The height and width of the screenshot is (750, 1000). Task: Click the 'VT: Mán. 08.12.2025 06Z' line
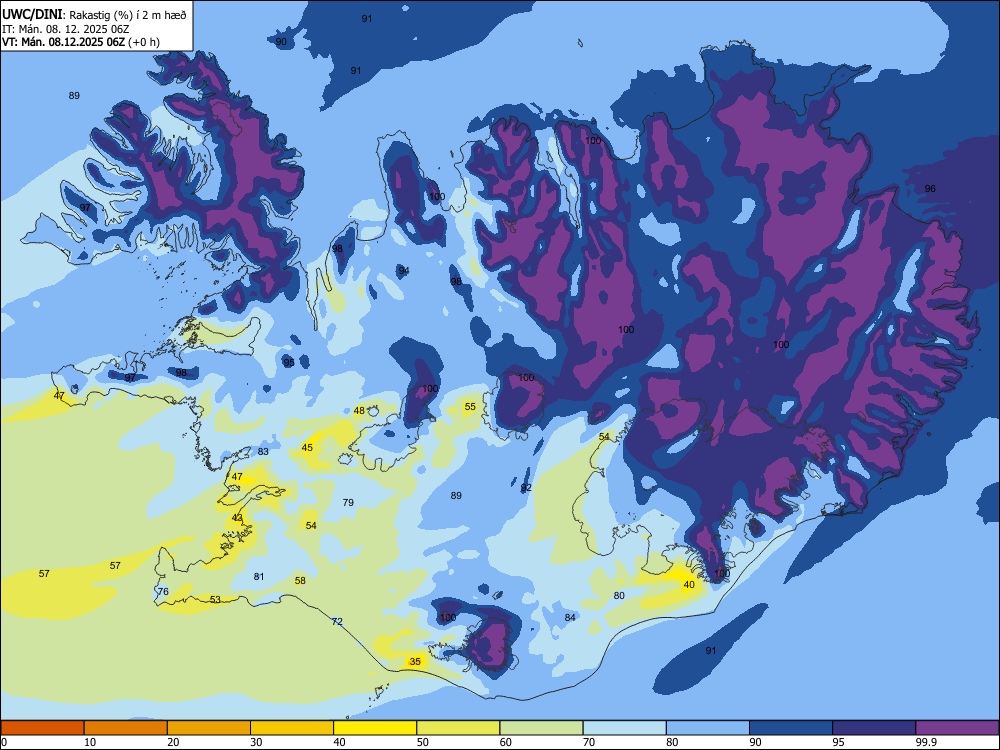63,42
